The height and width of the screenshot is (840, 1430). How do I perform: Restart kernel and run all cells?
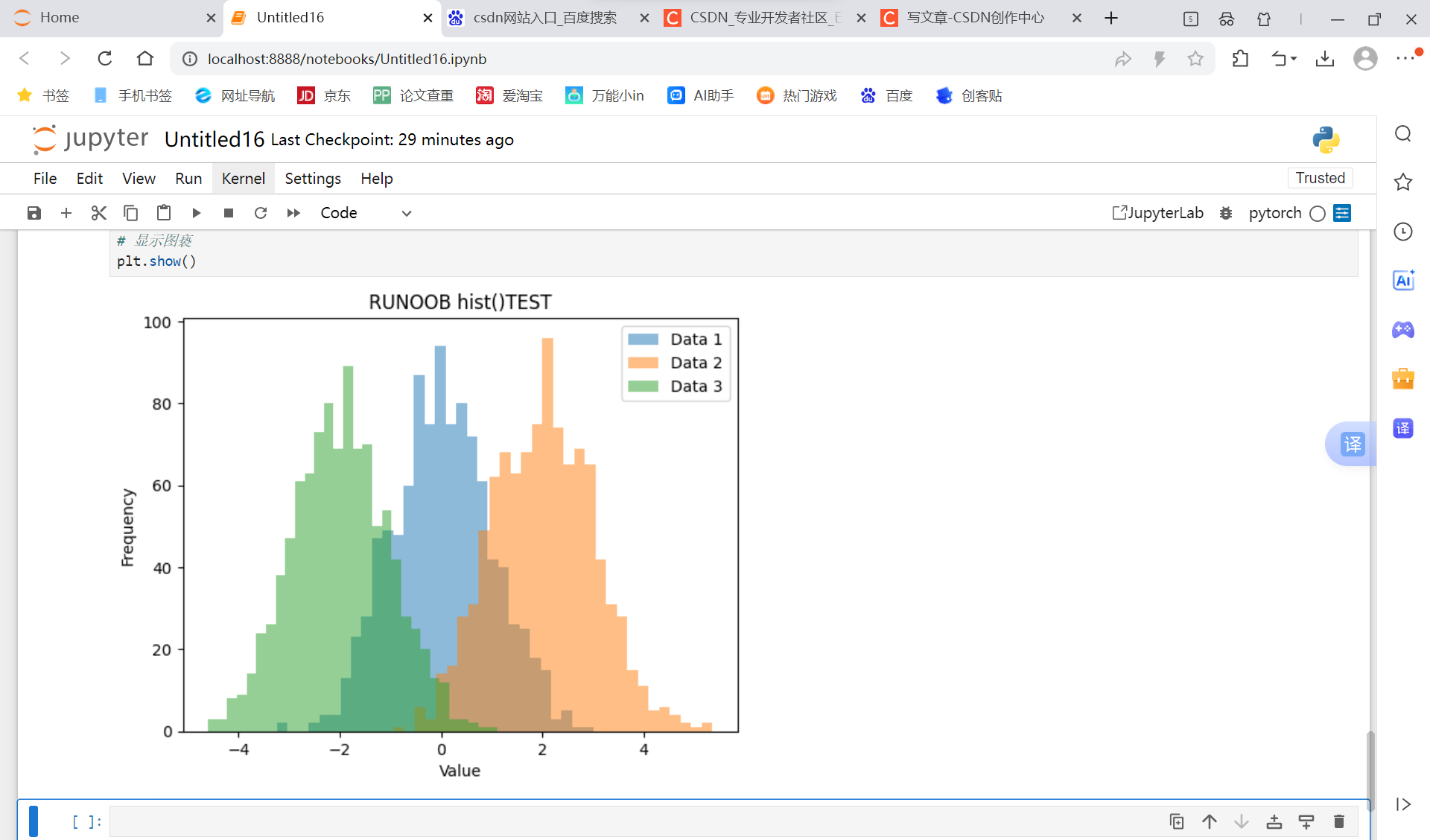pos(293,213)
